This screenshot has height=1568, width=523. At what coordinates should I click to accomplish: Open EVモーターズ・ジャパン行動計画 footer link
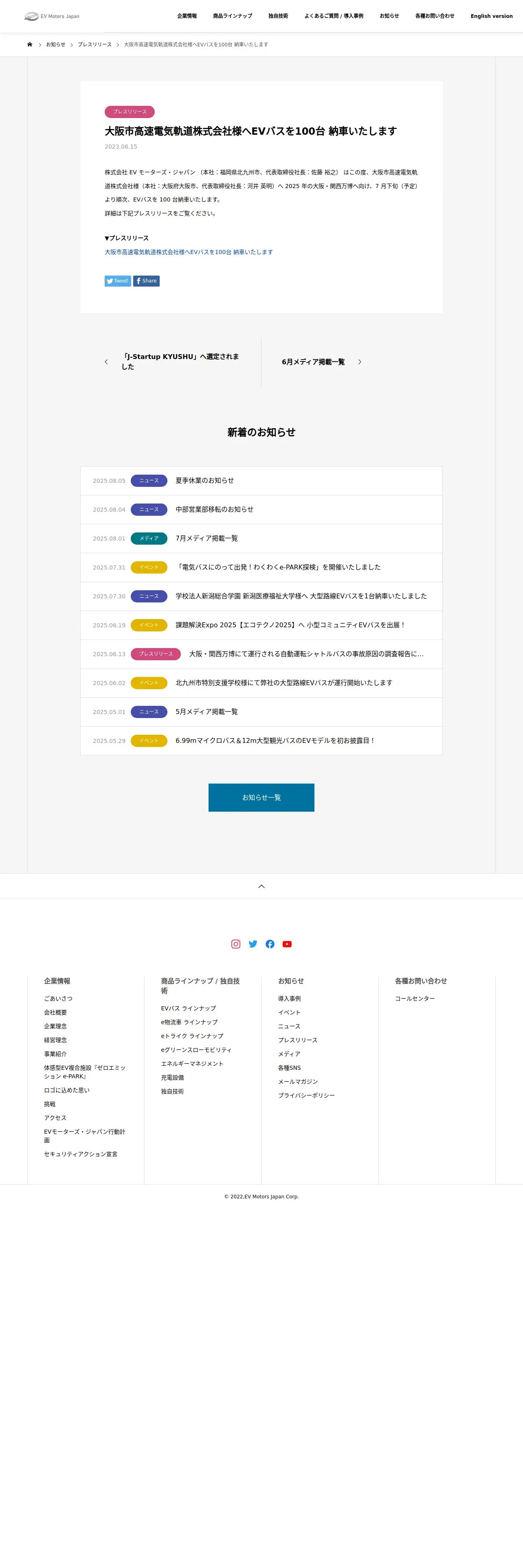click(x=85, y=1136)
